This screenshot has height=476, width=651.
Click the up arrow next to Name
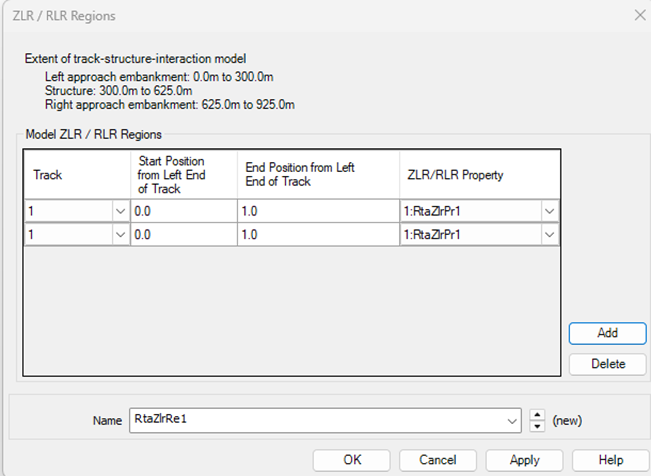pos(539,415)
